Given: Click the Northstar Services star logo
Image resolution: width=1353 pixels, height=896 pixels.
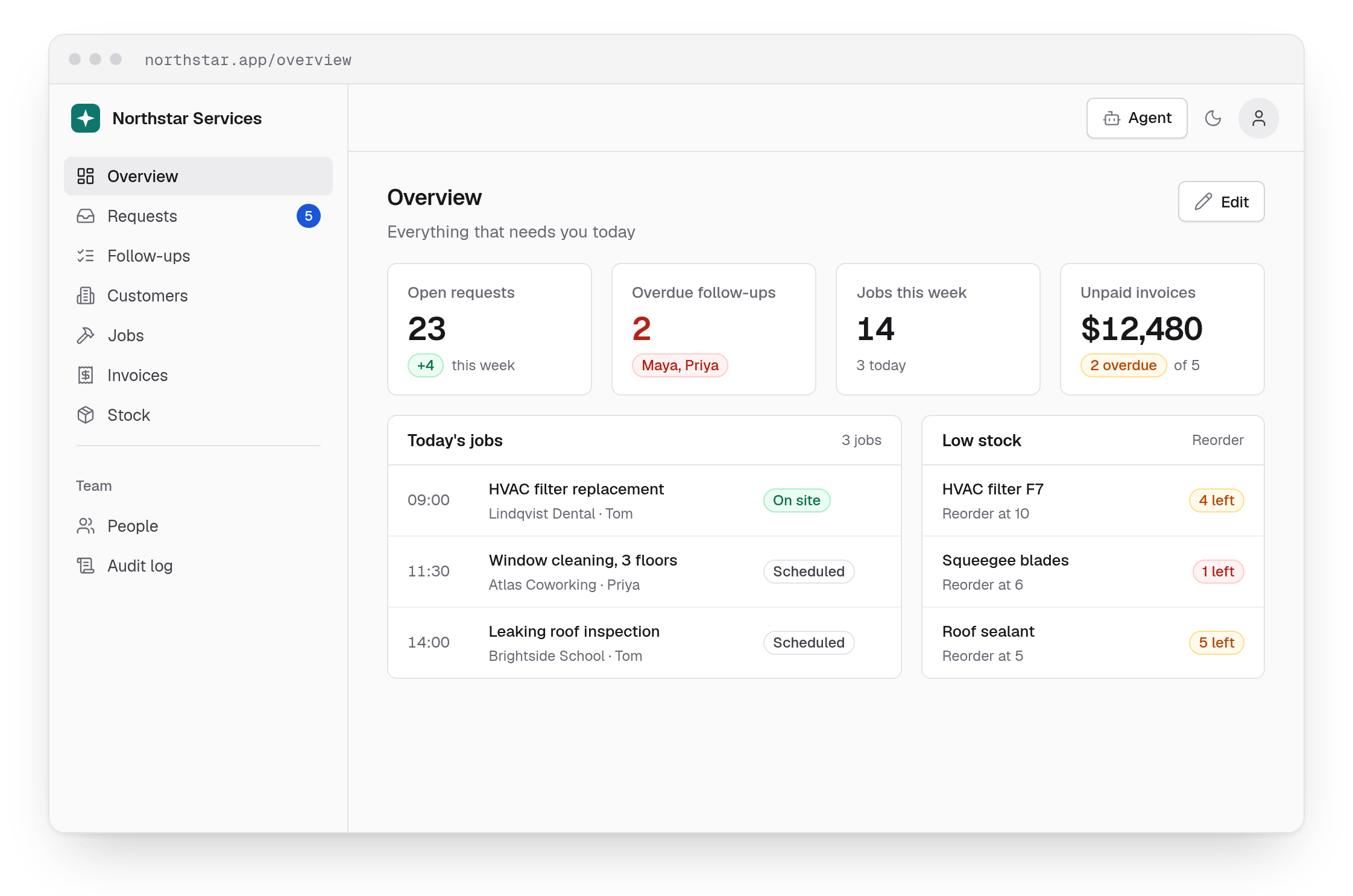Looking at the screenshot, I should click(86, 118).
